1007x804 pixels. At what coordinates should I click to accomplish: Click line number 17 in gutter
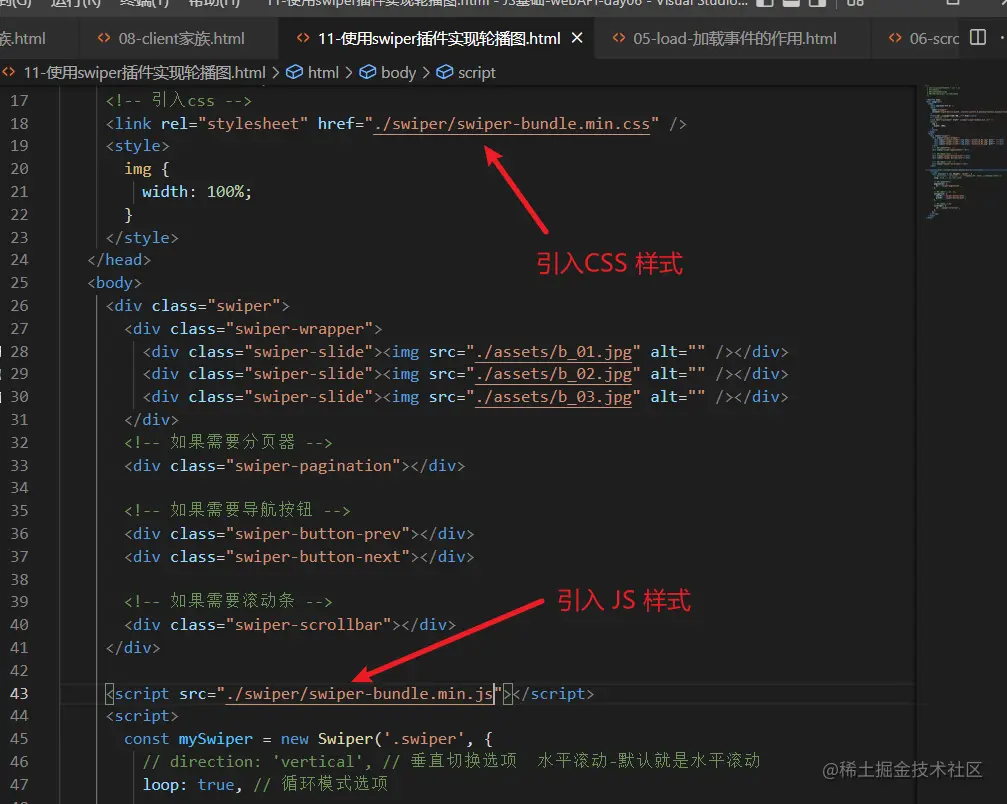tap(19, 101)
